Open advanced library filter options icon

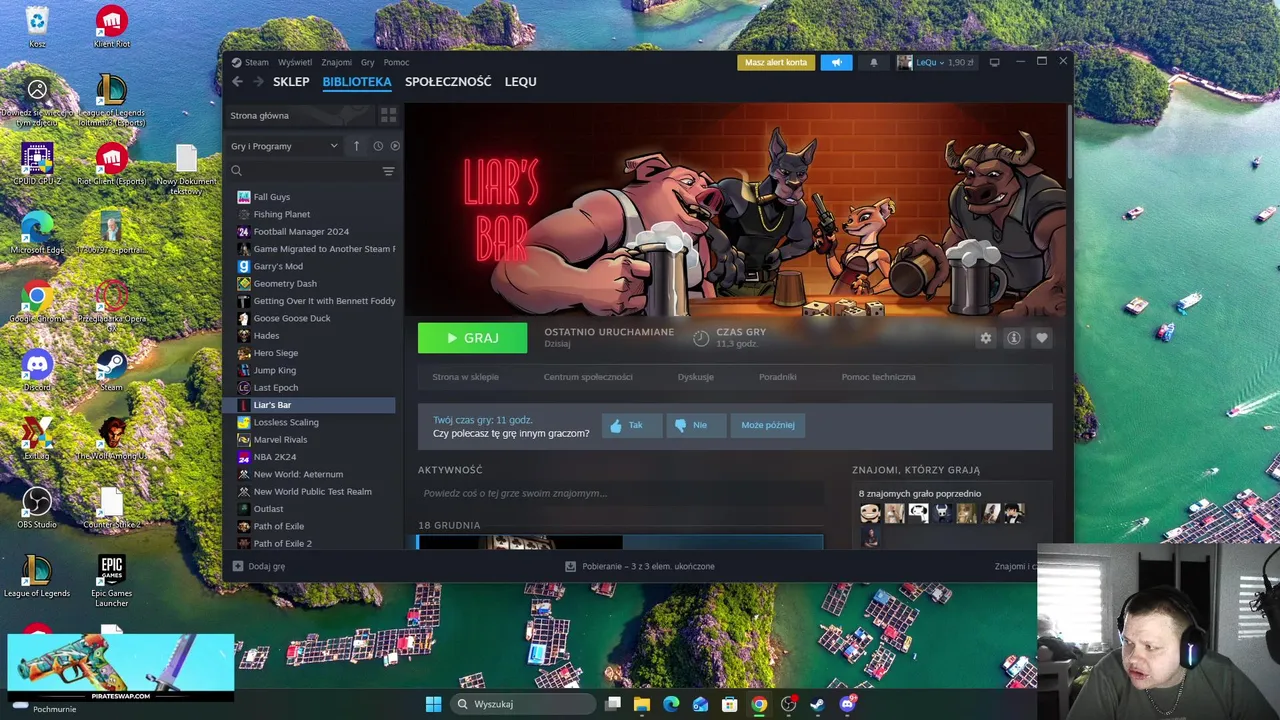388,171
